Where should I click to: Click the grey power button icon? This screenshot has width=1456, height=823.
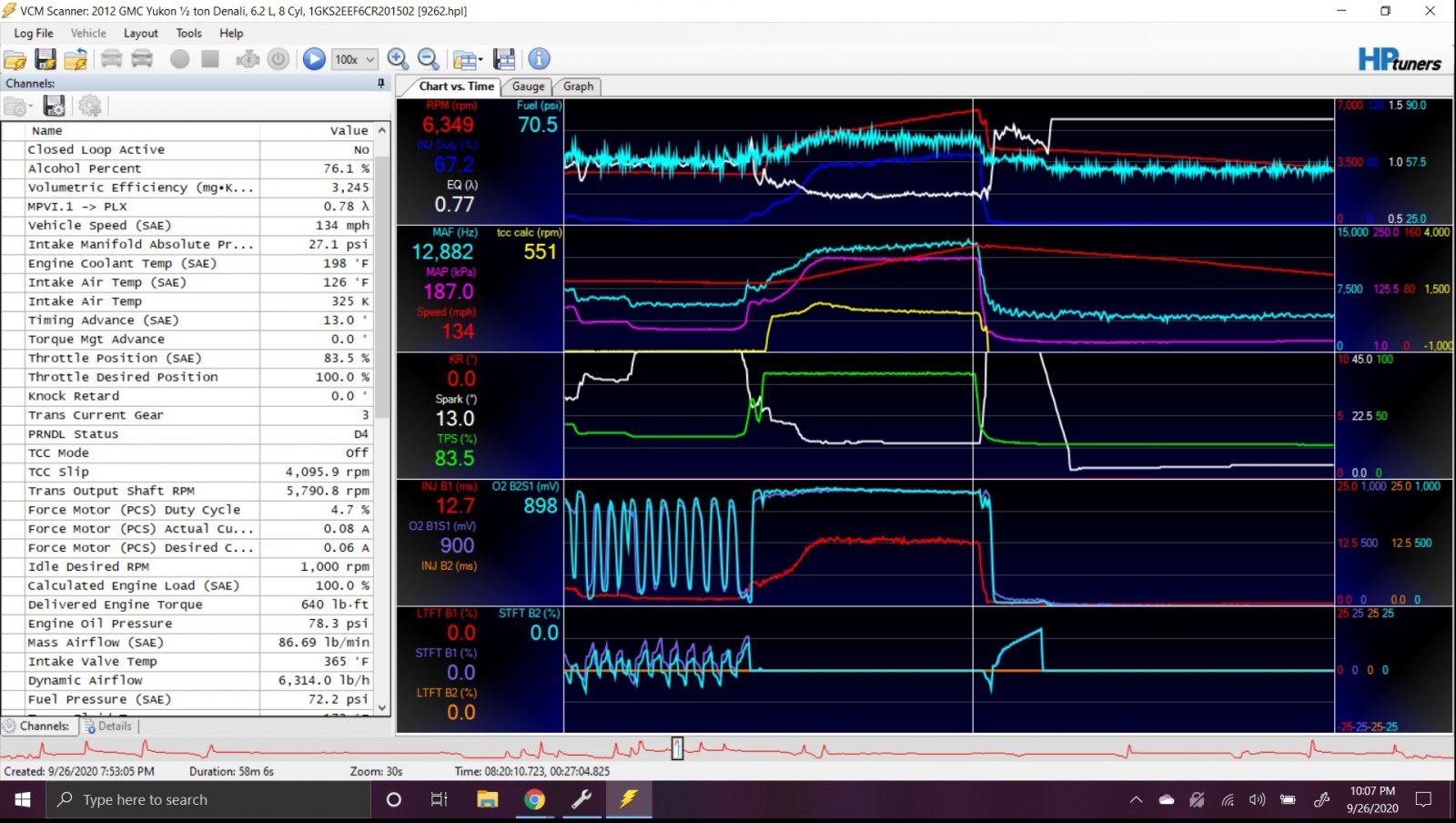click(x=278, y=59)
